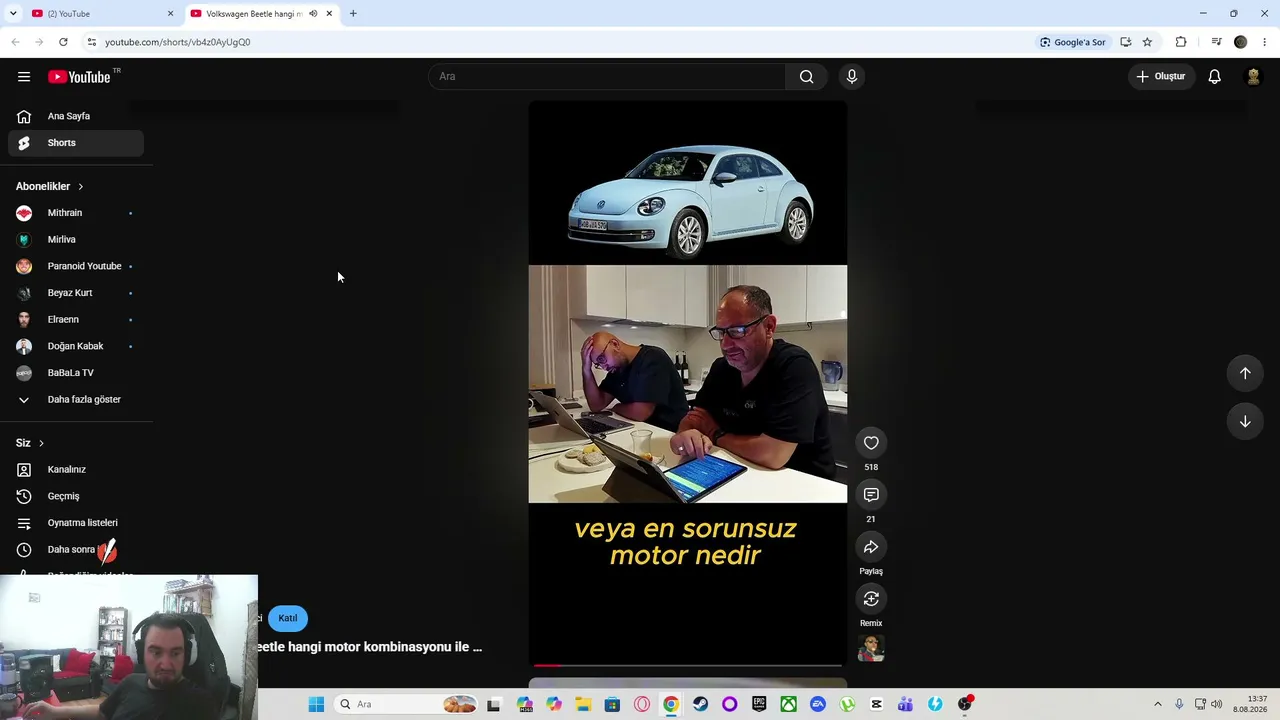Open the YouTube account avatar menu
Screen dimensions: 1280x720
(x=1252, y=77)
